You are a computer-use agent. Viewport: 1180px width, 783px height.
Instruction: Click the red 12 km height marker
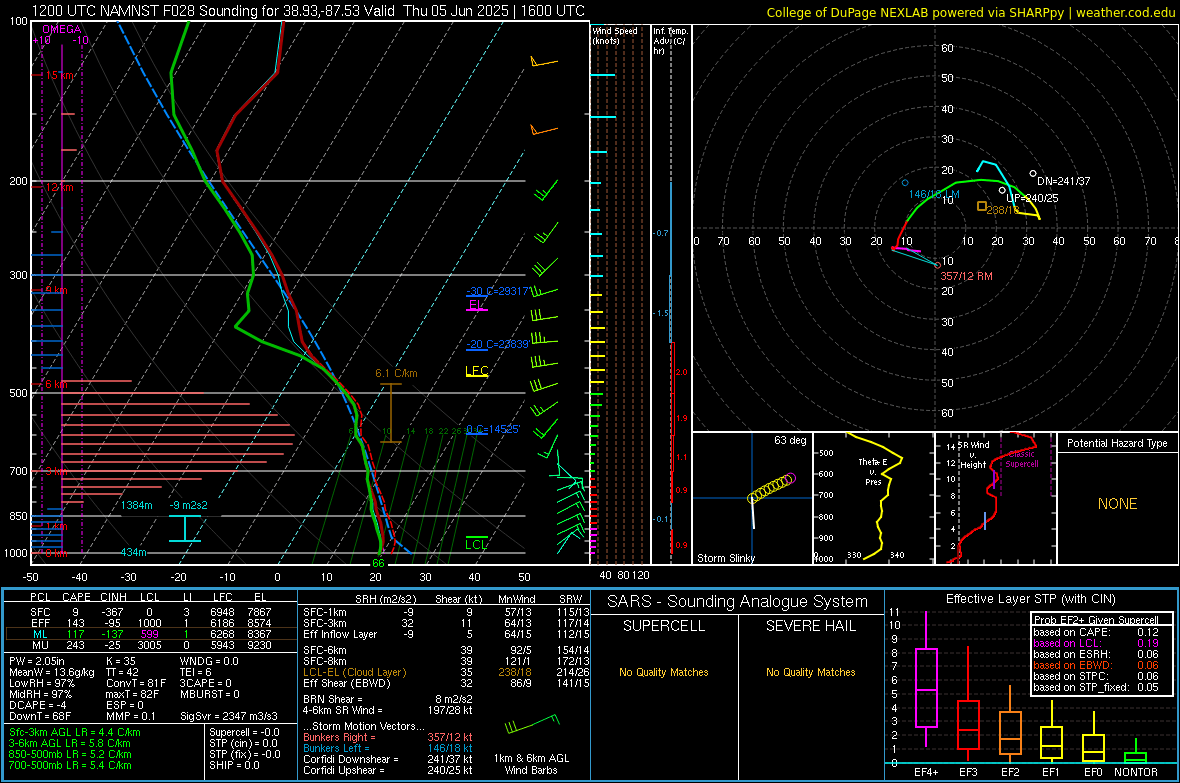tap(59, 187)
